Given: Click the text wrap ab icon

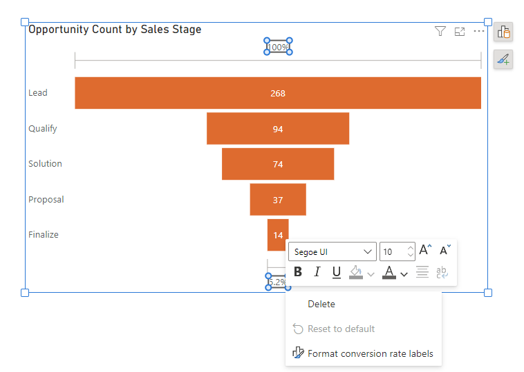Looking at the screenshot, I should [x=442, y=272].
